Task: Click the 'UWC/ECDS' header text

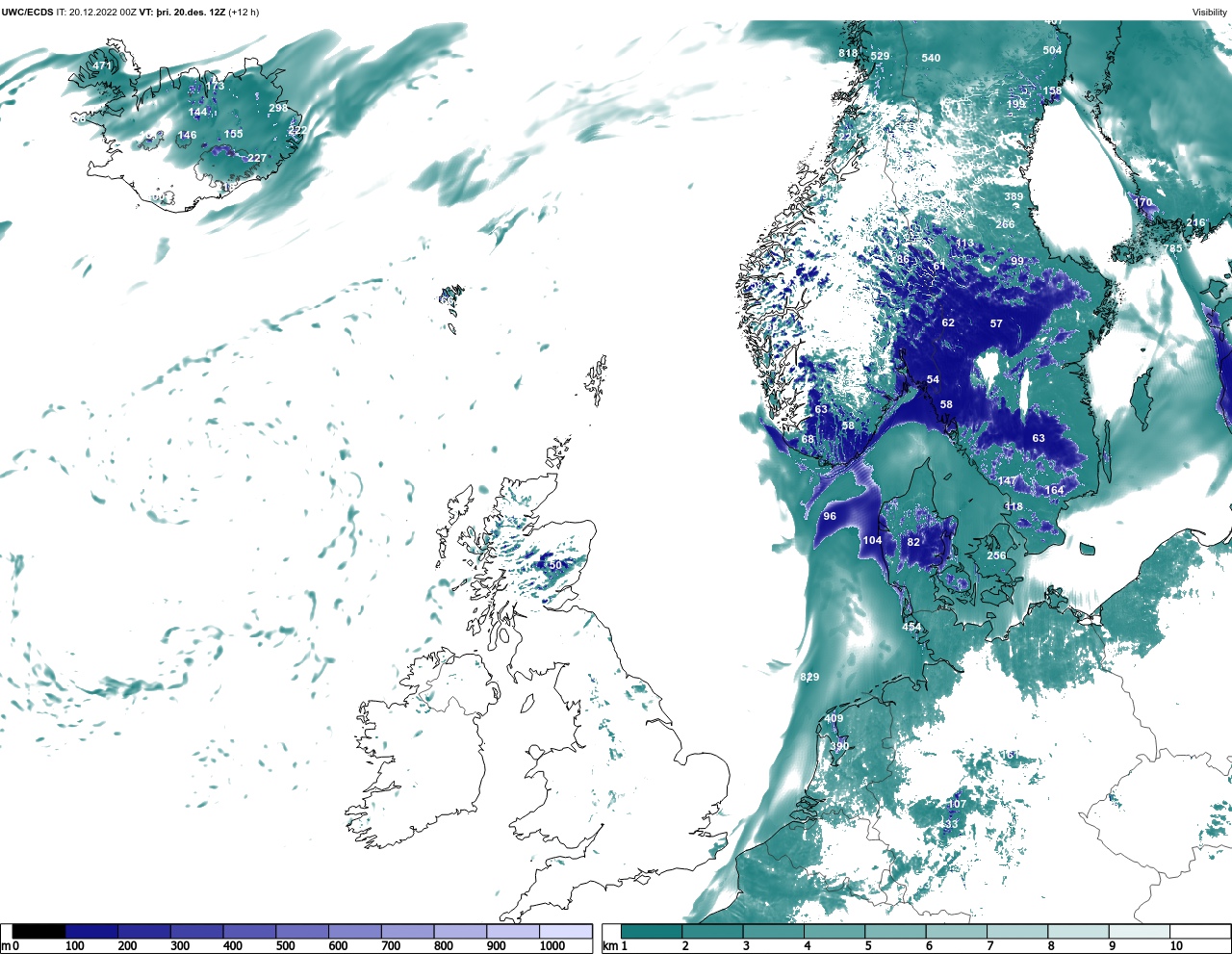Action: [x=27, y=13]
